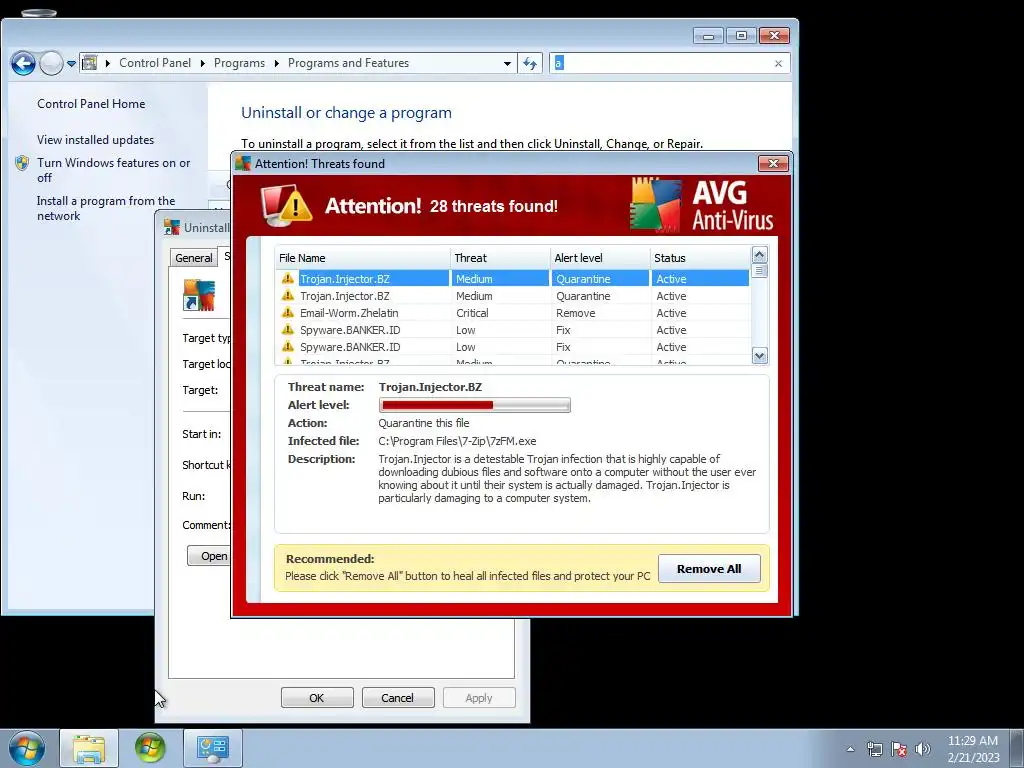This screenshot has width=1024, height=768.
Task: Click OK in the Uninstall properties window
Action: pyautogui.click(x=317, y=697)
